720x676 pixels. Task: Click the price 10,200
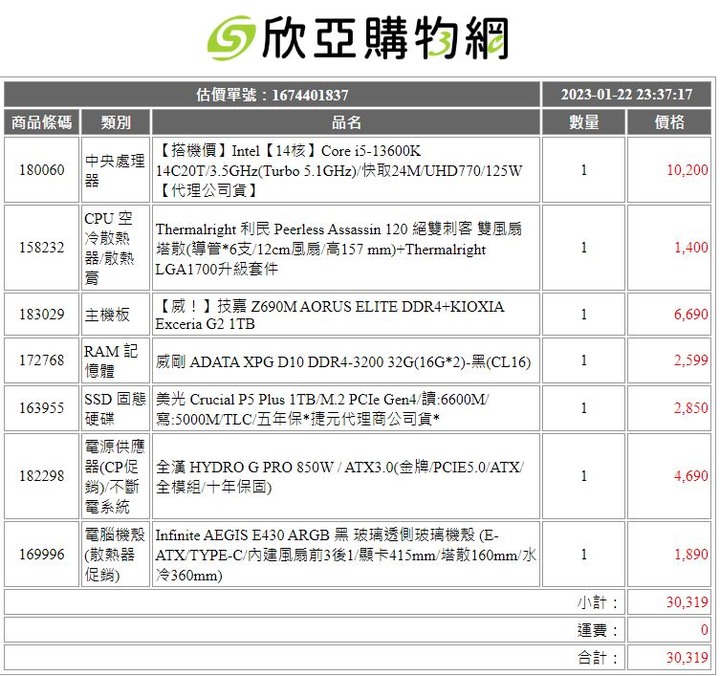coord(687,170)
